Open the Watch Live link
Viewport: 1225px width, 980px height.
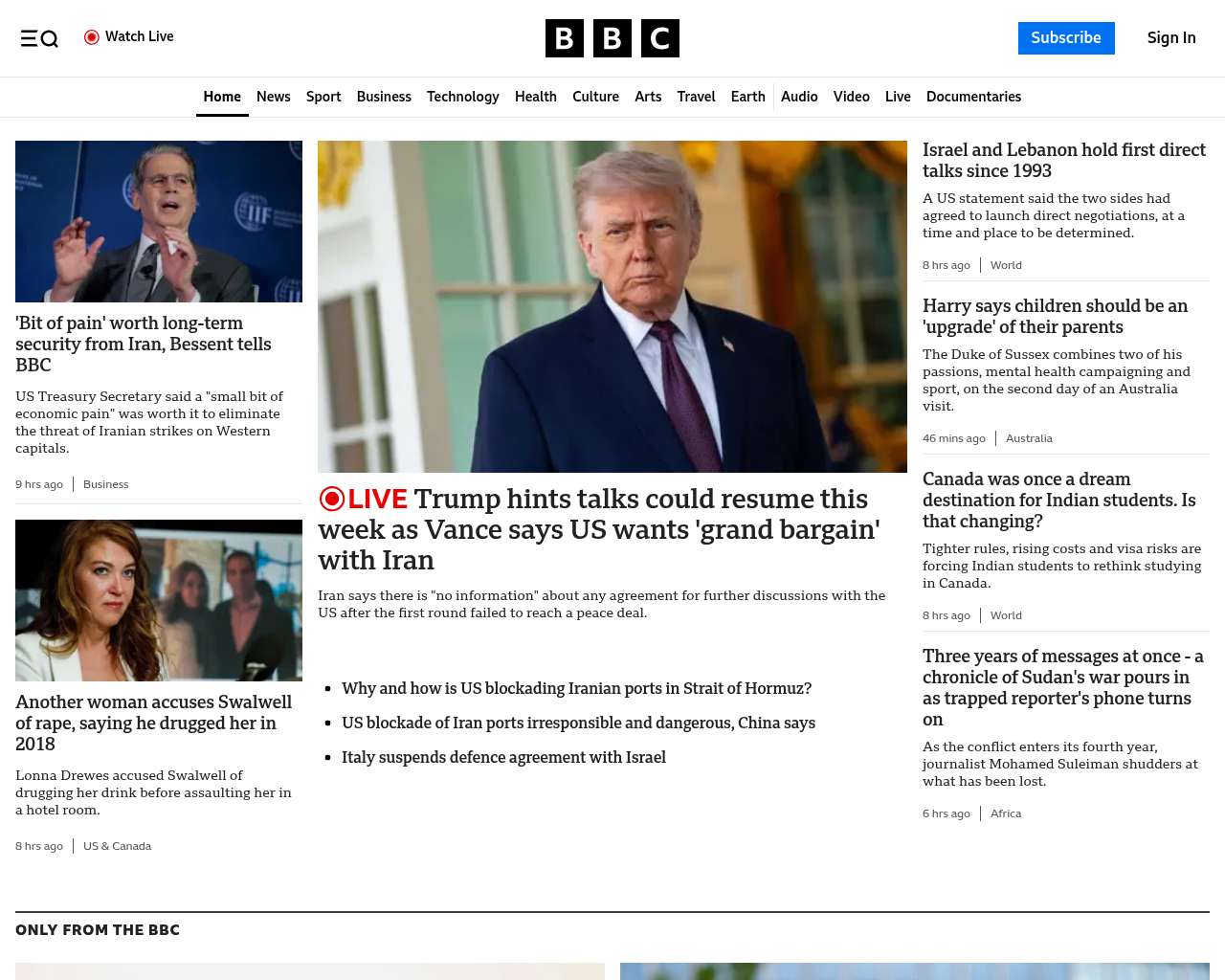129,37
